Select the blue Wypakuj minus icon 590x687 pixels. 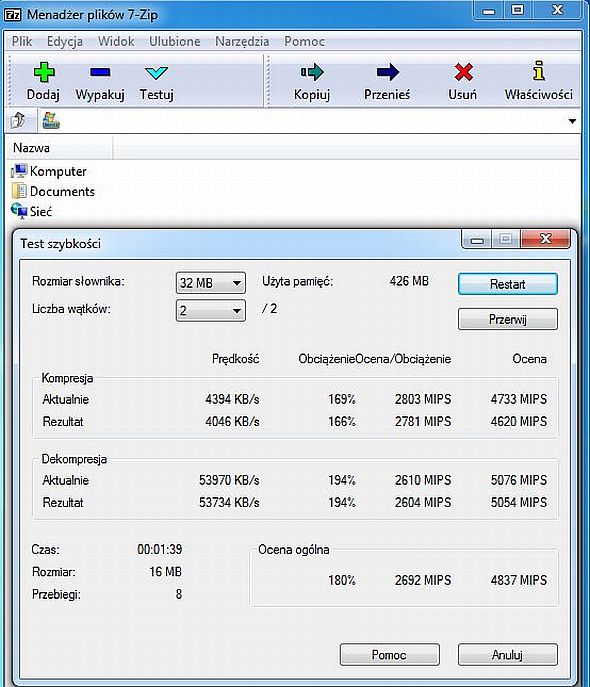point(100,72)
